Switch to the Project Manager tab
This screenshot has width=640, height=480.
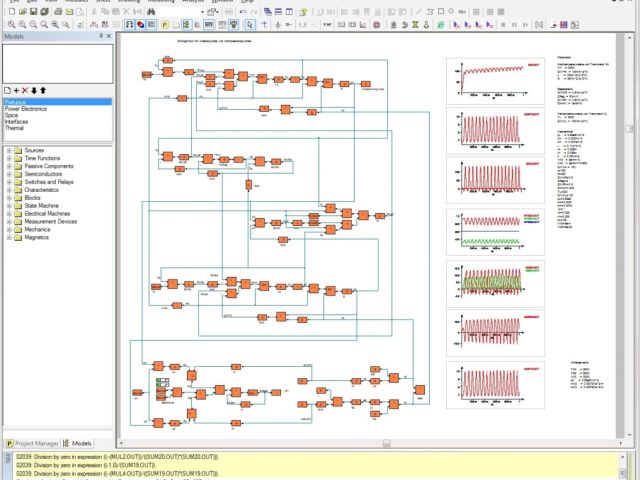(x=32, y=443)
